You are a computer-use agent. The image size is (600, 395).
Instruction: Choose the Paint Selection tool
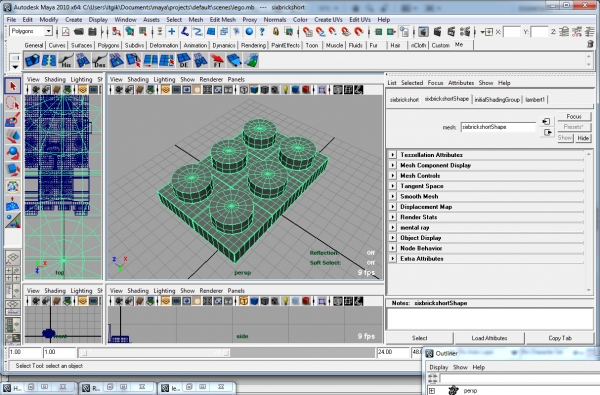[13, 120]
